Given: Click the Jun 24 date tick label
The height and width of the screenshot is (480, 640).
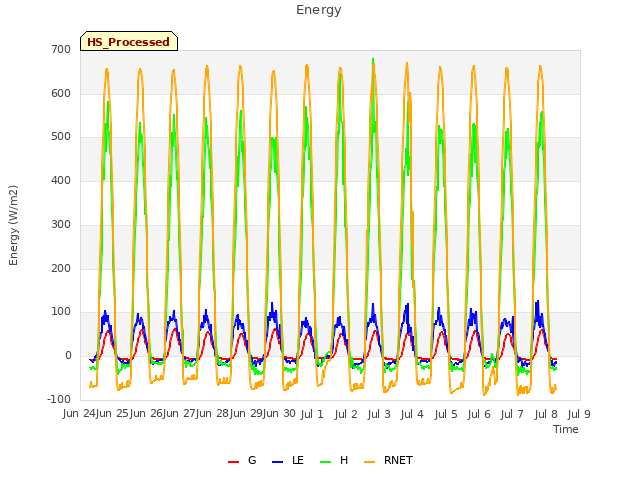Looking at the screenshot, I should point(79,414).
